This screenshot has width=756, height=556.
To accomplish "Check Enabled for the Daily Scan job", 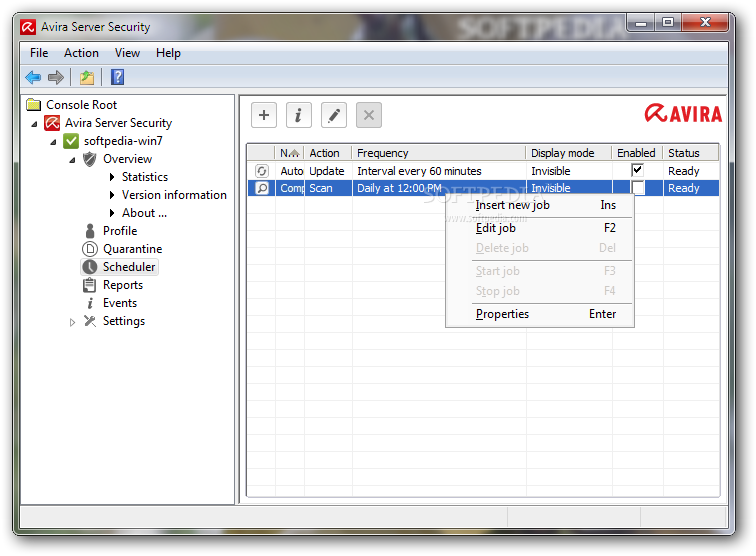I will pyautogui.click(x=637, y=188).
